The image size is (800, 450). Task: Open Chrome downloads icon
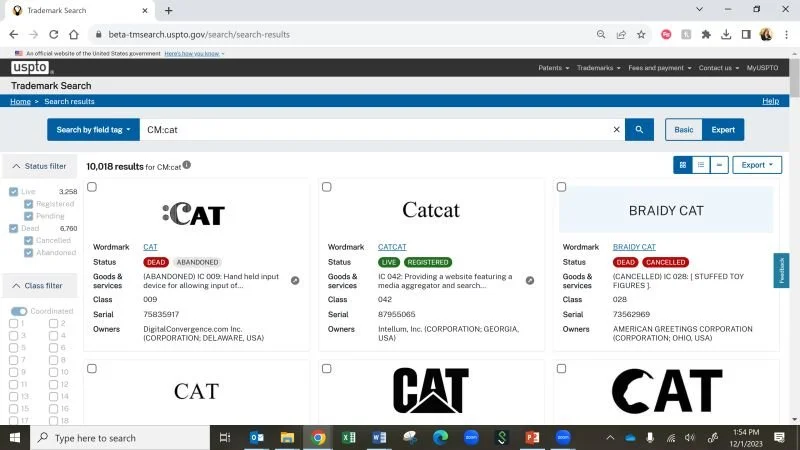coord(726,35)
